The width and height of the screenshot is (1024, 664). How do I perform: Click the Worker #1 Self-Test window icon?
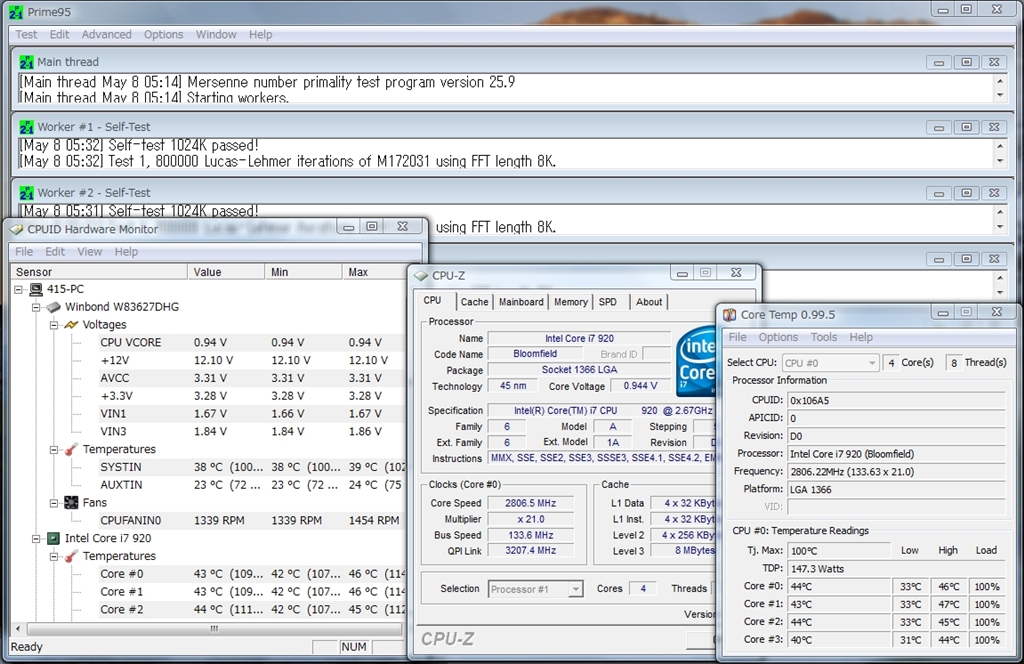(27, 127)
